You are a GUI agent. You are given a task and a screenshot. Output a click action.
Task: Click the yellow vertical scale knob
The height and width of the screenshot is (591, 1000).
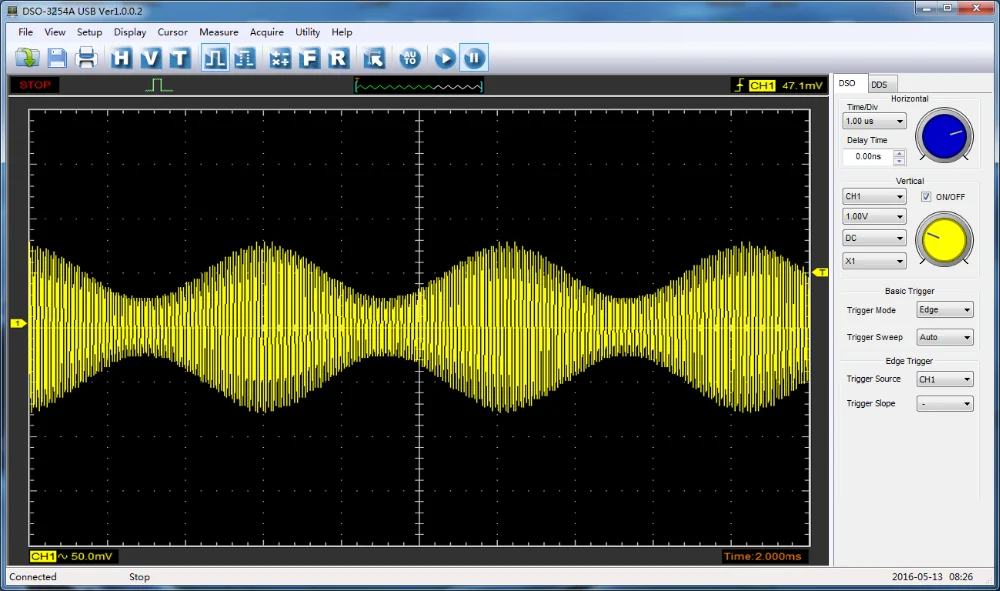(945, 240)
